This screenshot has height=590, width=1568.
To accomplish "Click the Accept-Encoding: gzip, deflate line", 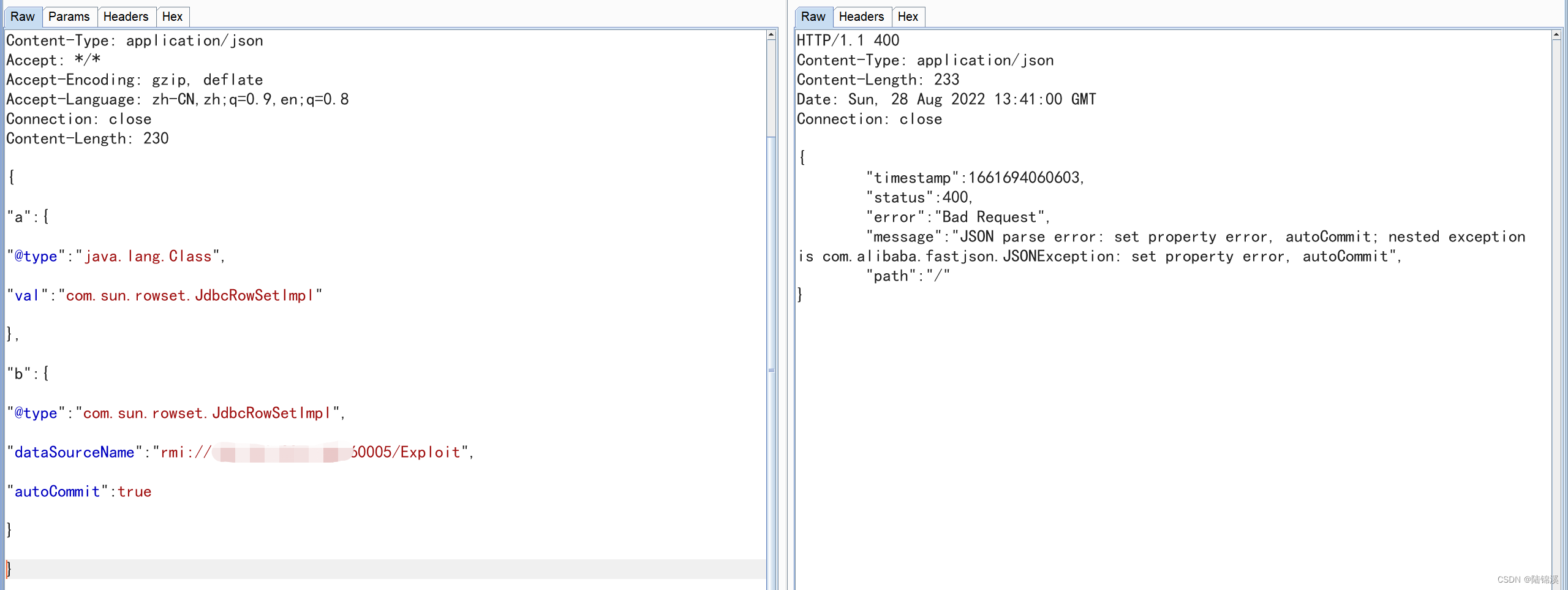I will (x=135, y=80).
